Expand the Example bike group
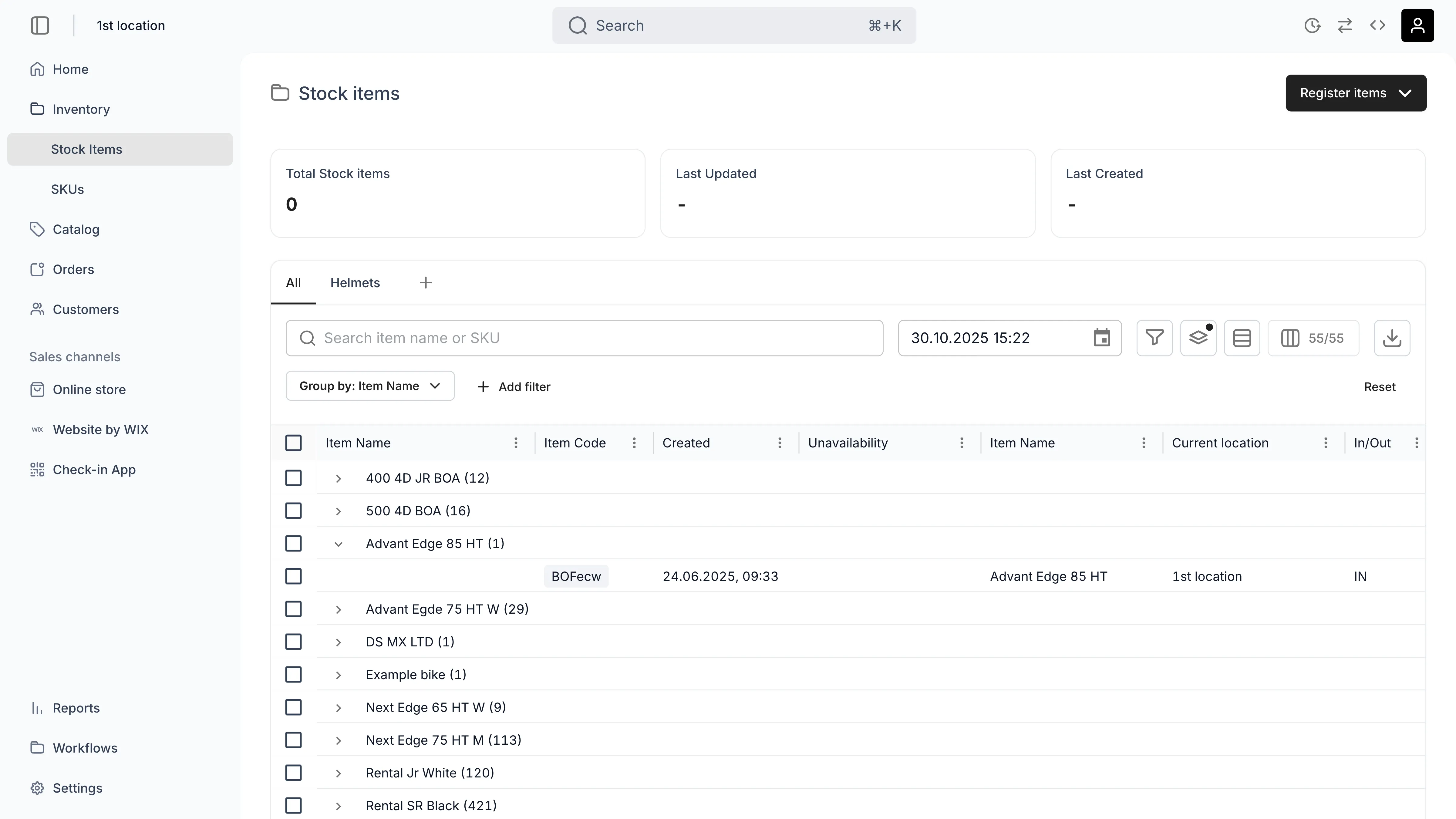This screenshot has width=1456, height=819. [x=339, y=676]
